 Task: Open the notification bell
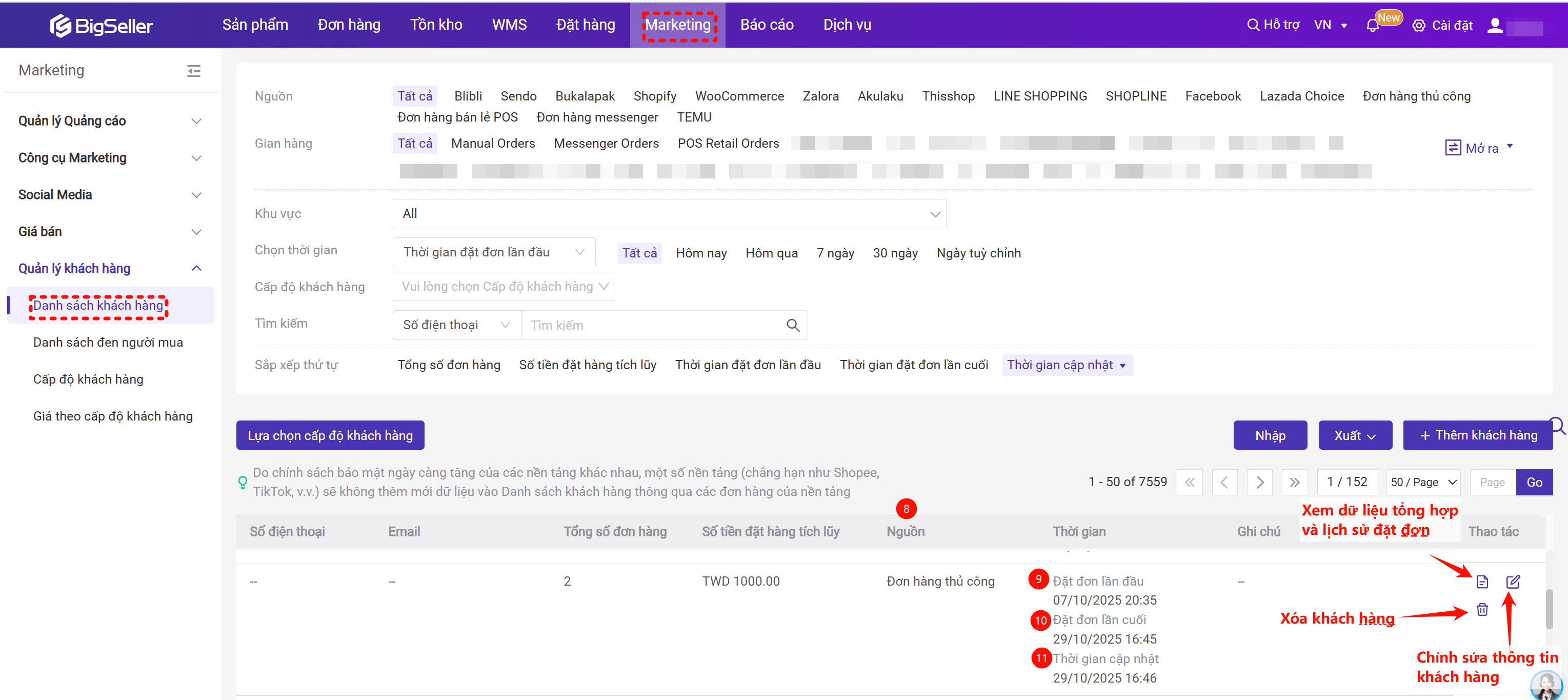(x=1372, y=26)
